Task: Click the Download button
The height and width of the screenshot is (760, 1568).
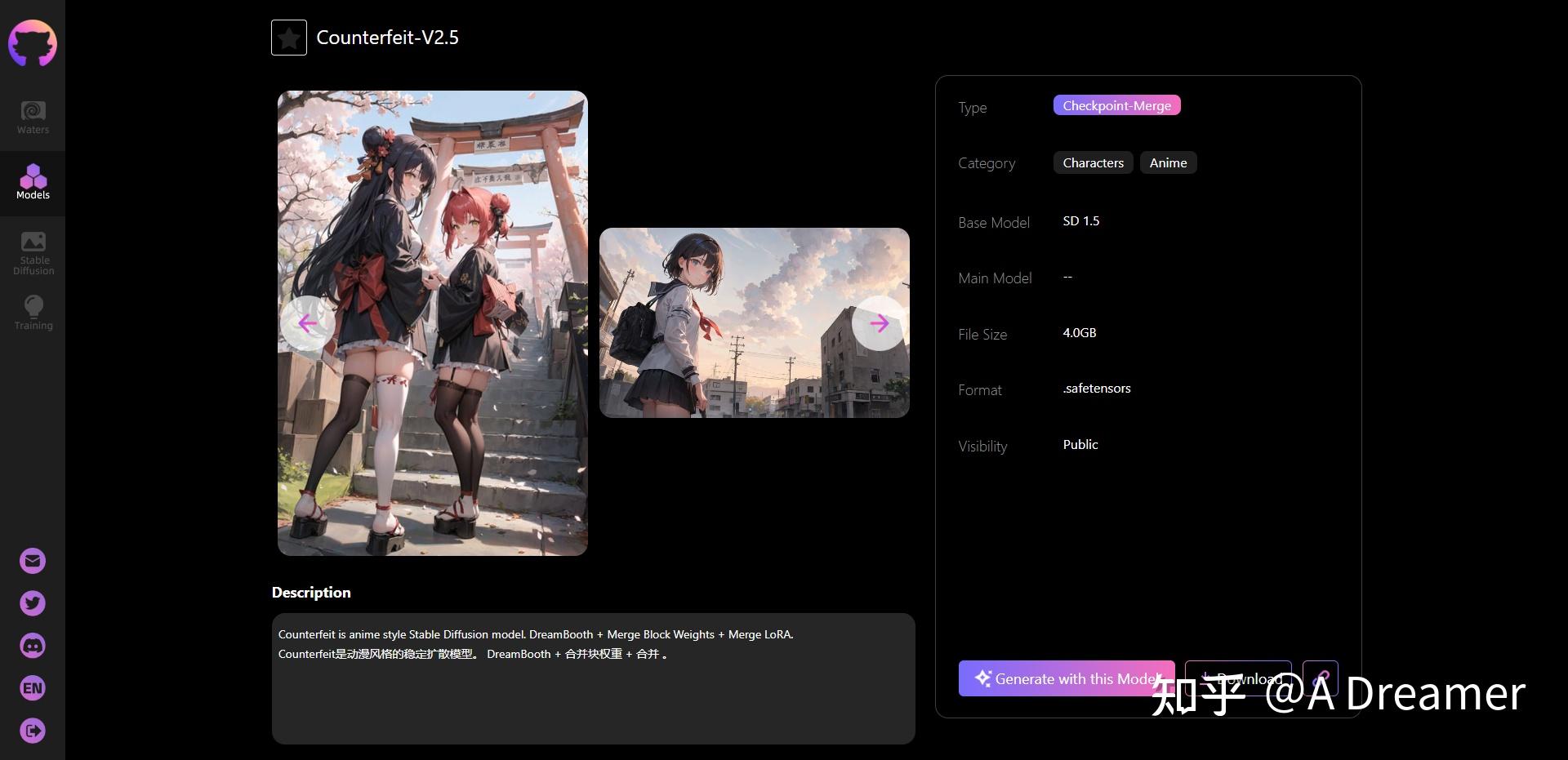Action: (x=1238, y=678)
